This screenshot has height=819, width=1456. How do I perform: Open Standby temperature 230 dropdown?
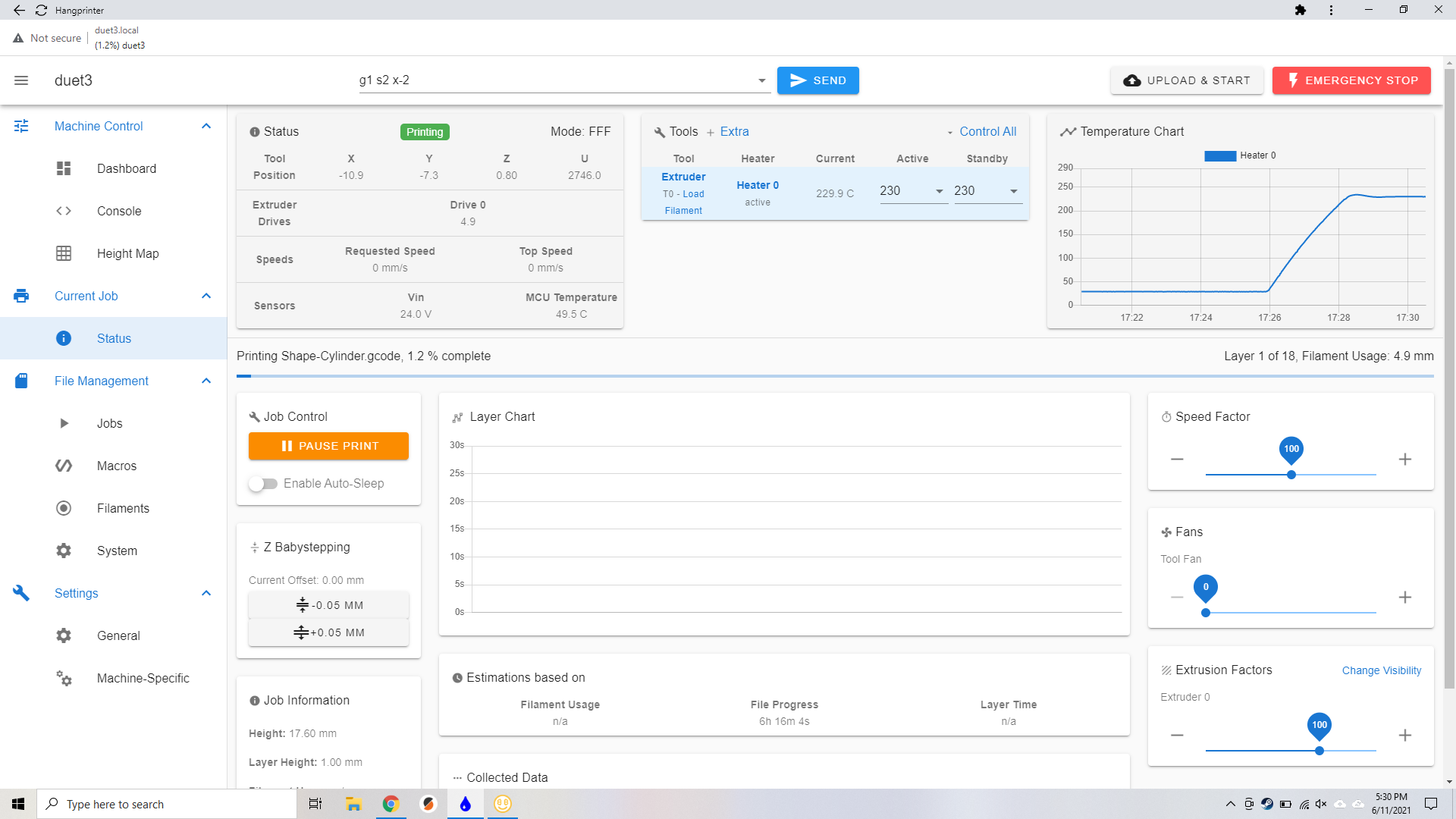[x=1014, y=191]
